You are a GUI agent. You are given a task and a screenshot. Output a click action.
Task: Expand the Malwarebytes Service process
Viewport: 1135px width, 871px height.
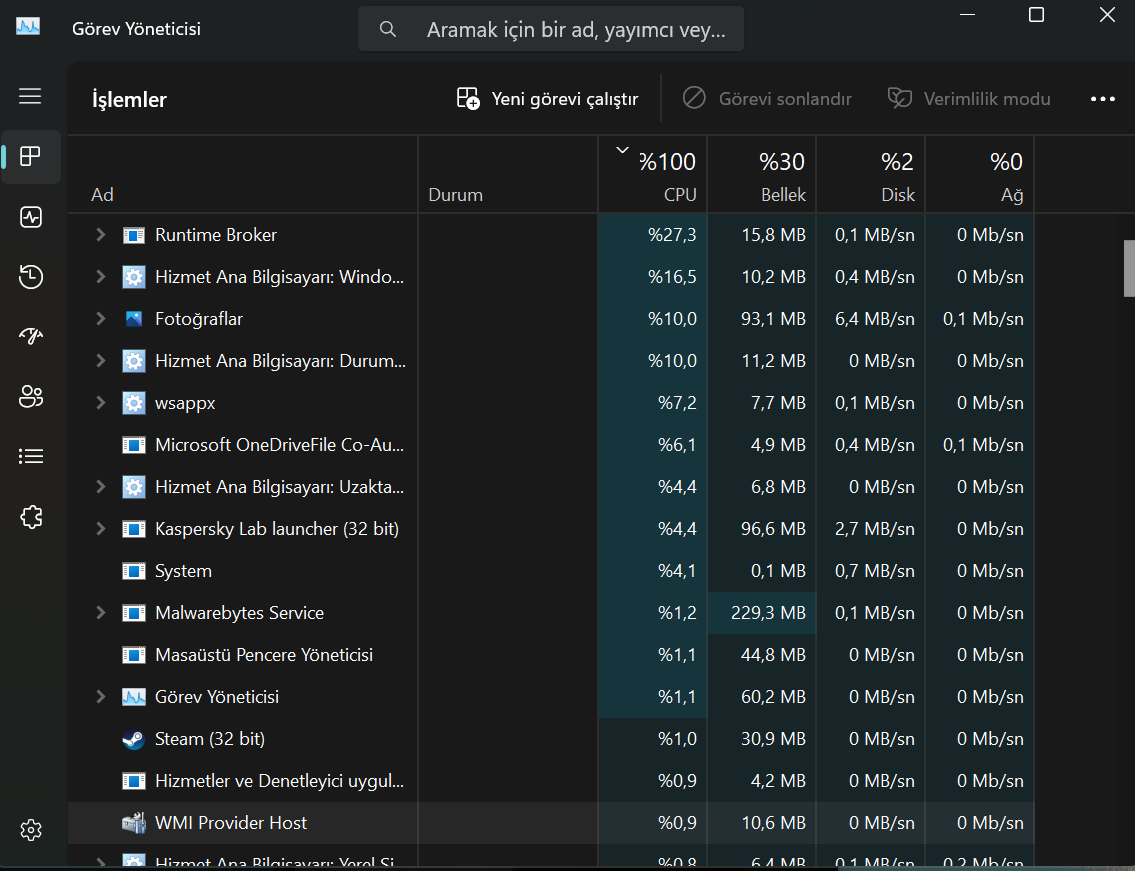101,613
